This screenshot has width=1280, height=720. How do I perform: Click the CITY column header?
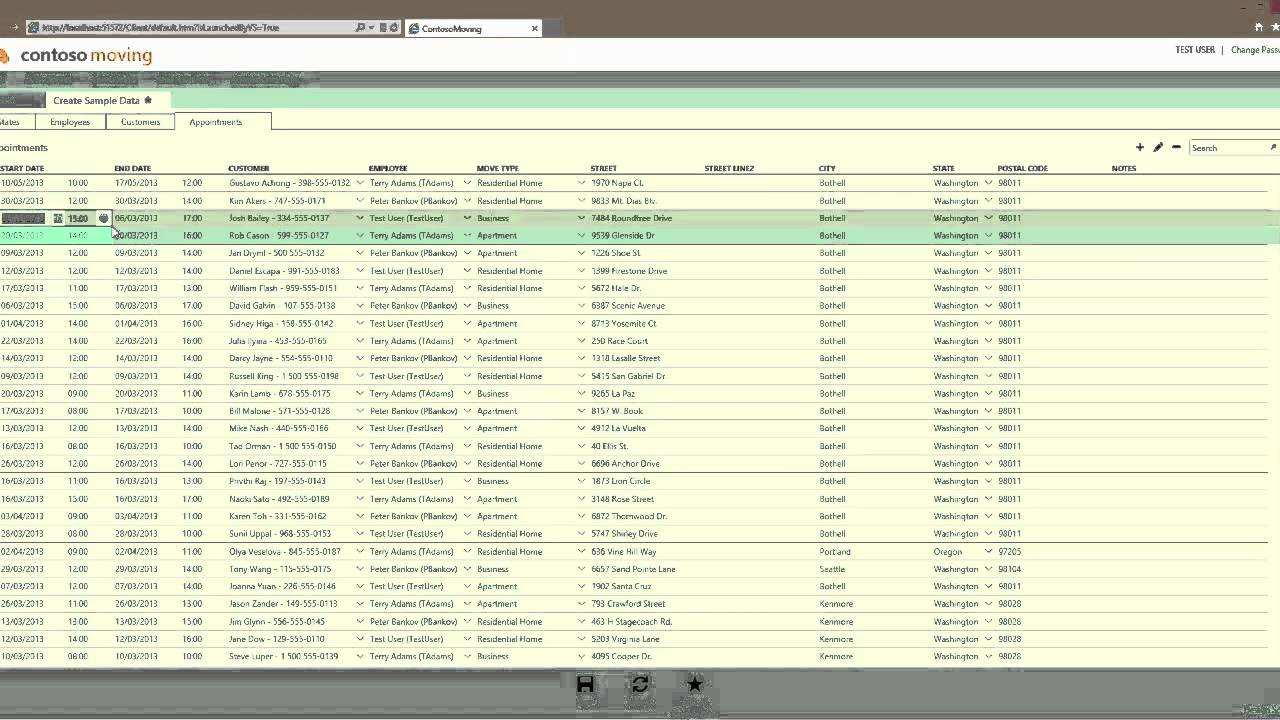pos(827,168)
